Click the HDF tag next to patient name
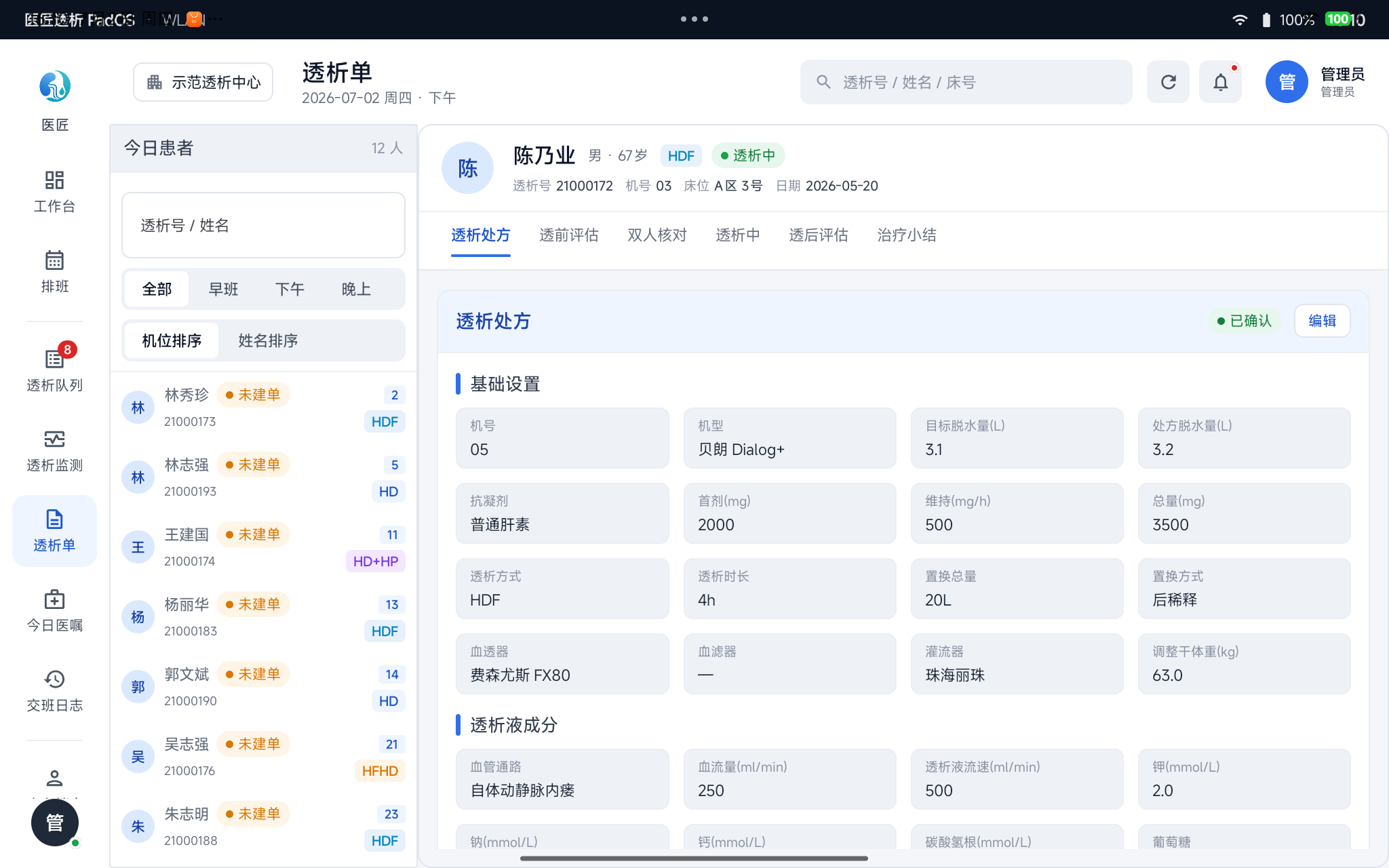 tap(681, 156)
